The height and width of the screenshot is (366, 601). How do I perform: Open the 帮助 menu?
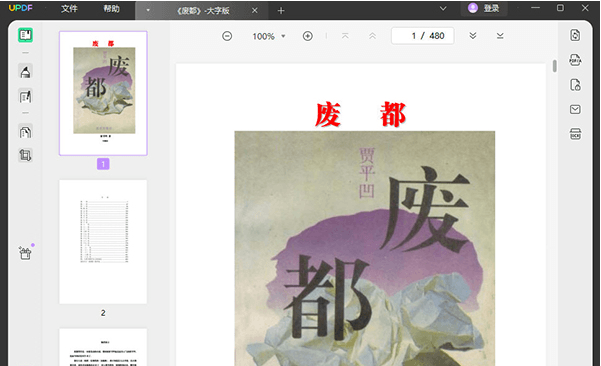(x=112, y=8)
